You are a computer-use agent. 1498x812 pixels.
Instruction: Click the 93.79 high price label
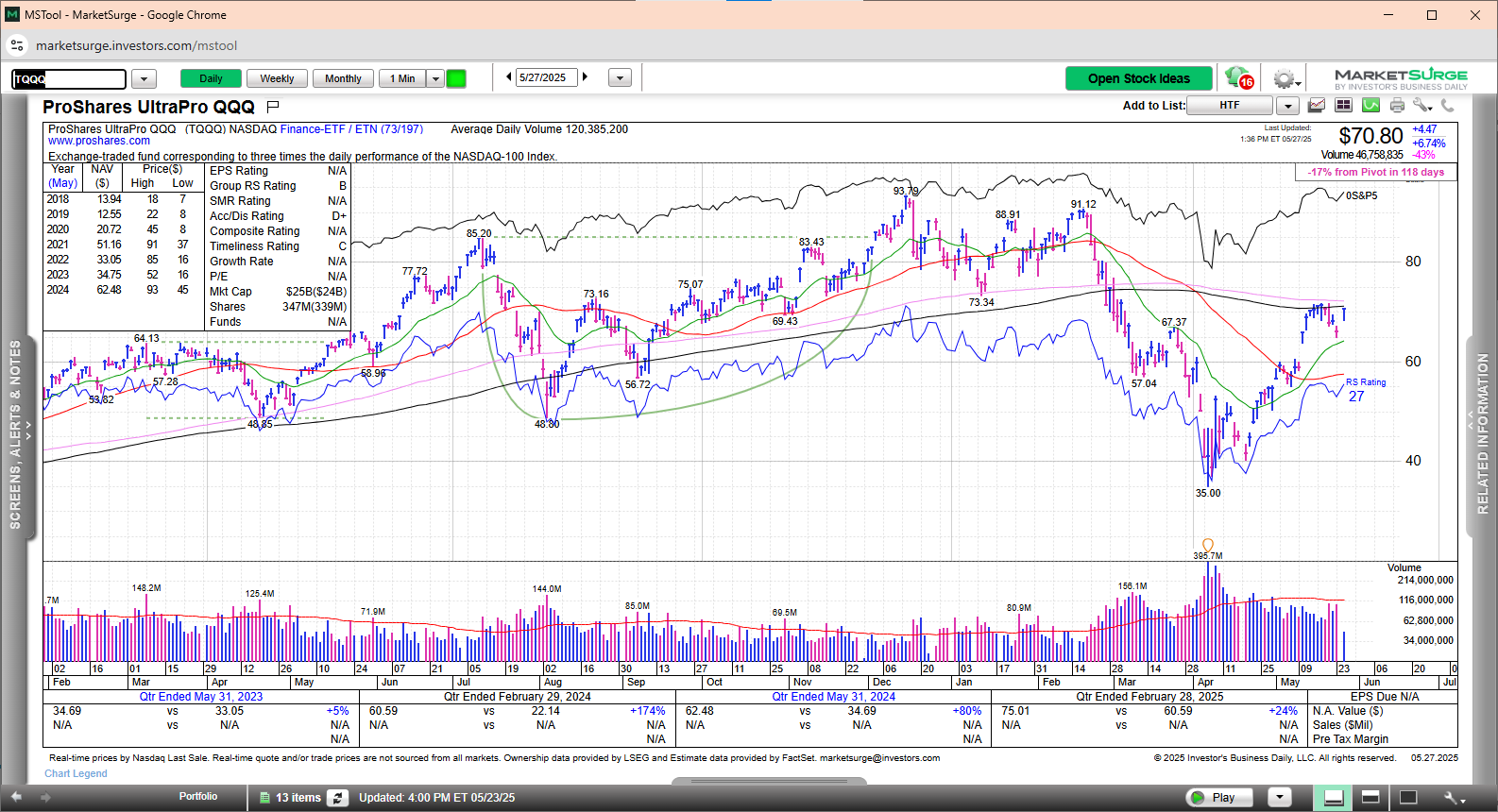coord(906,191)
